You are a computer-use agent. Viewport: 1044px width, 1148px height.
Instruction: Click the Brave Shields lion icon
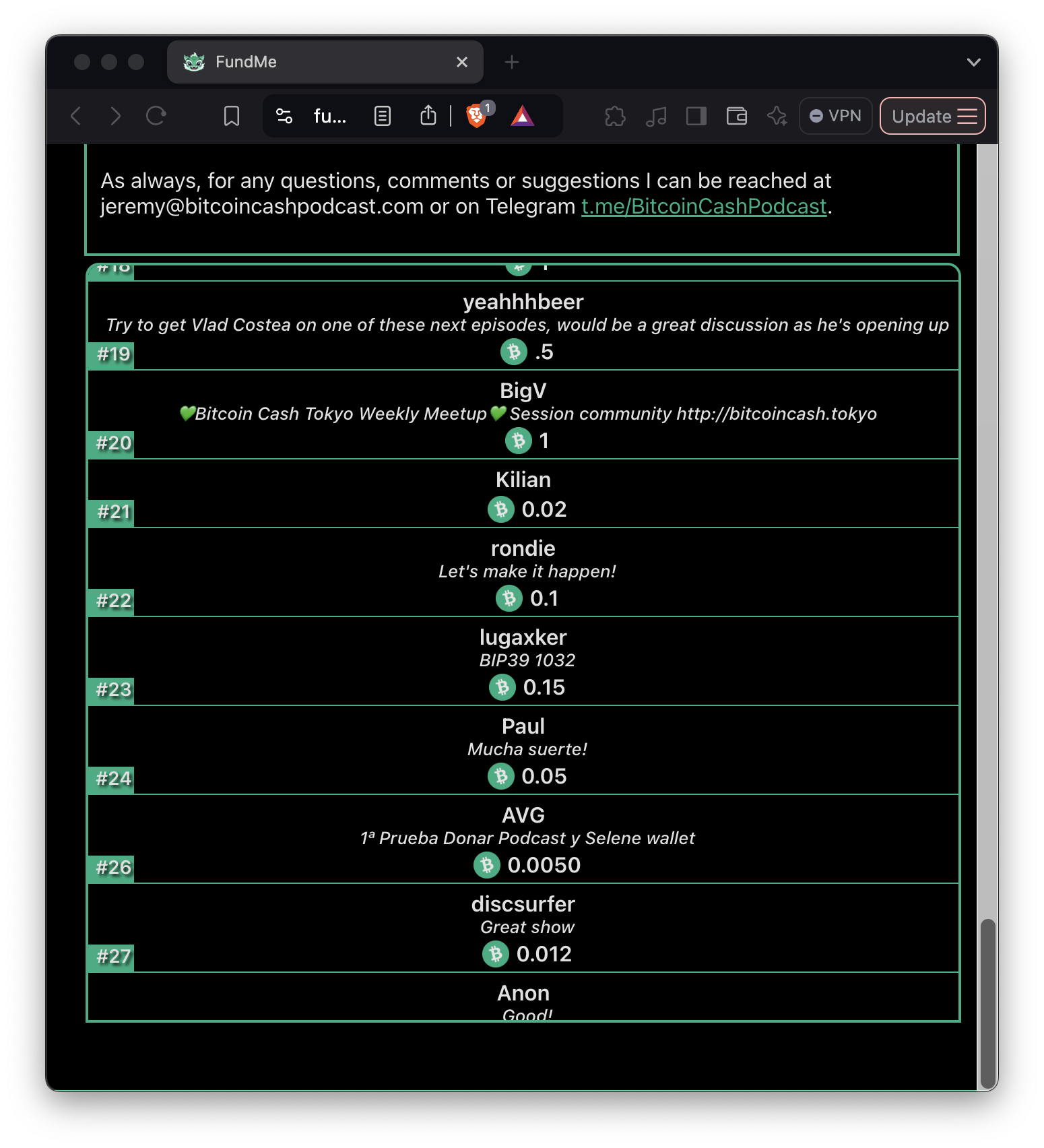(x=476, y=117)
